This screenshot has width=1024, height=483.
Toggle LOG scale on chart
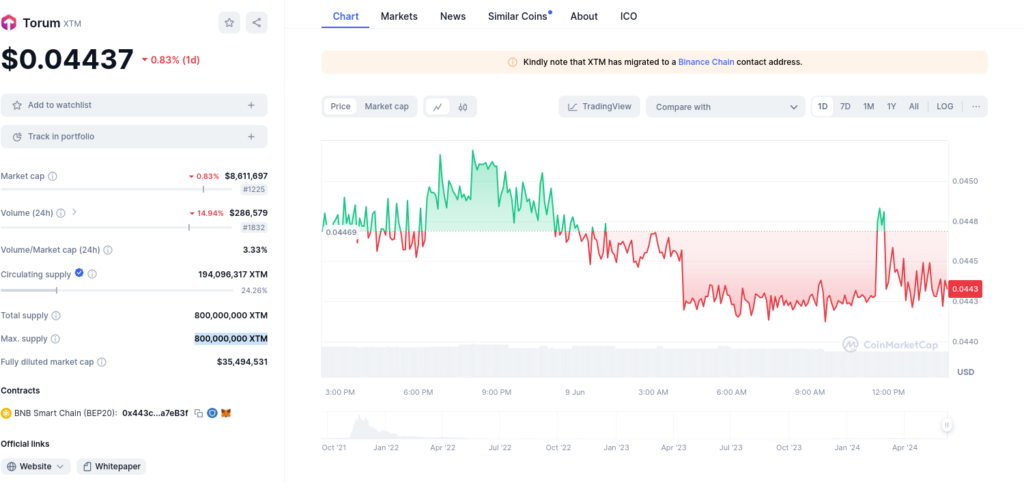pyautogui.click(x=945, y=106)
